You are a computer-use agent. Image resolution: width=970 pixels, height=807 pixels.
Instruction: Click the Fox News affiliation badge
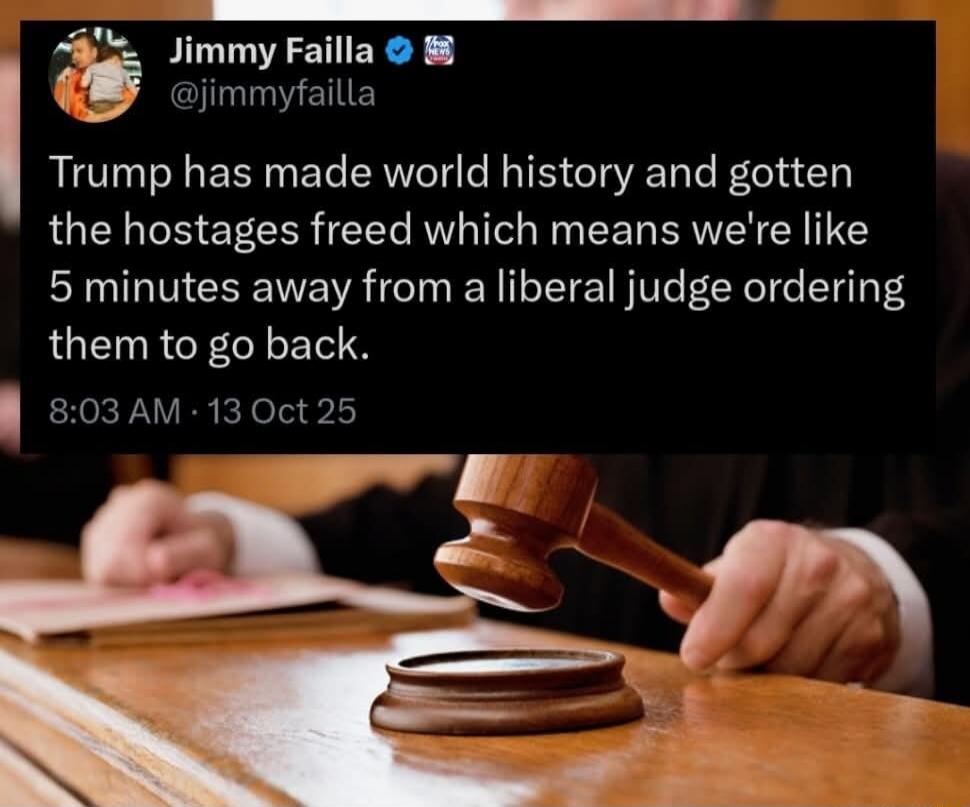click(x=439, y=51)
